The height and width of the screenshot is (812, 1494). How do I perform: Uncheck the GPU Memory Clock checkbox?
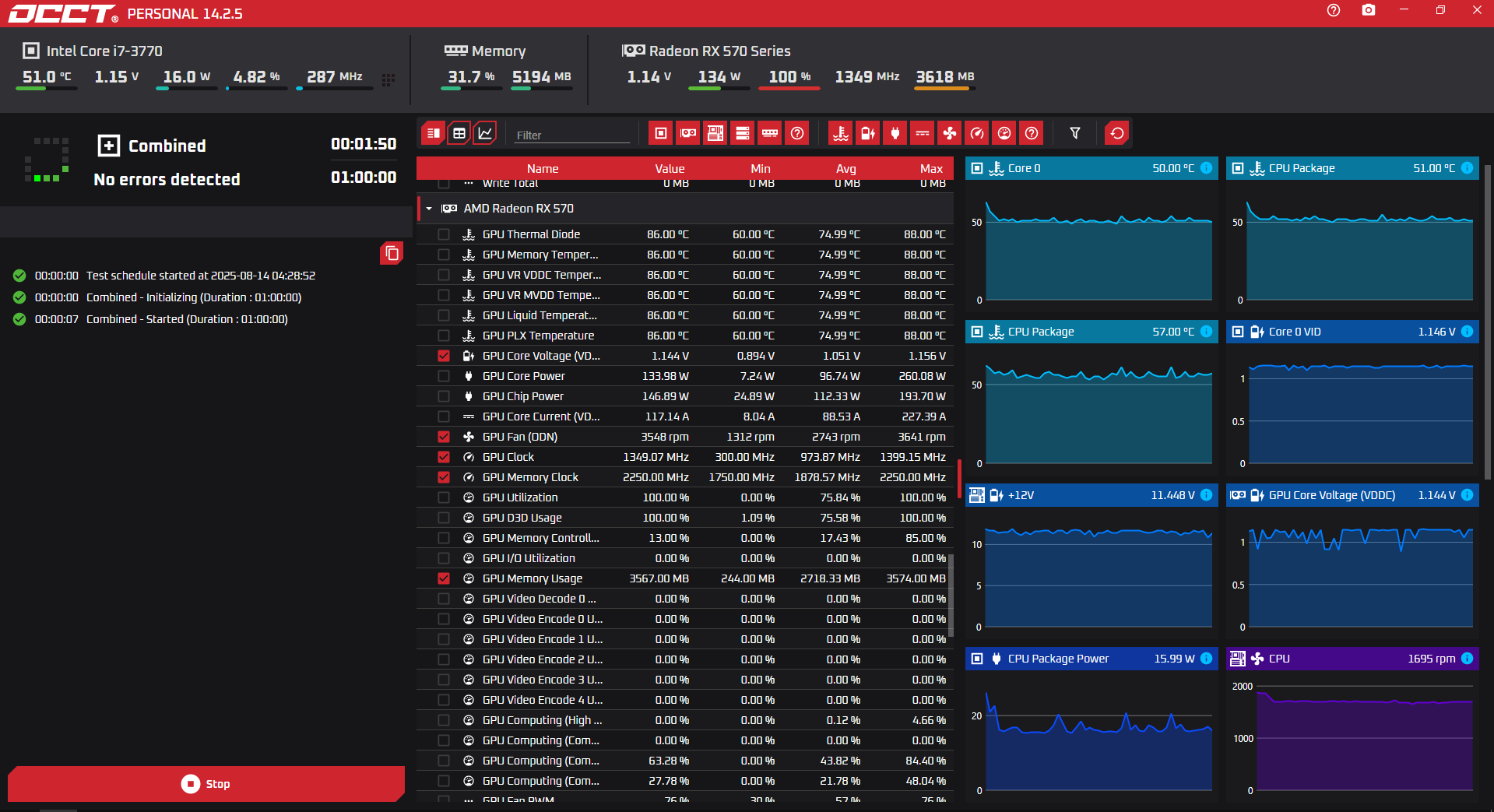click(444, 477)
